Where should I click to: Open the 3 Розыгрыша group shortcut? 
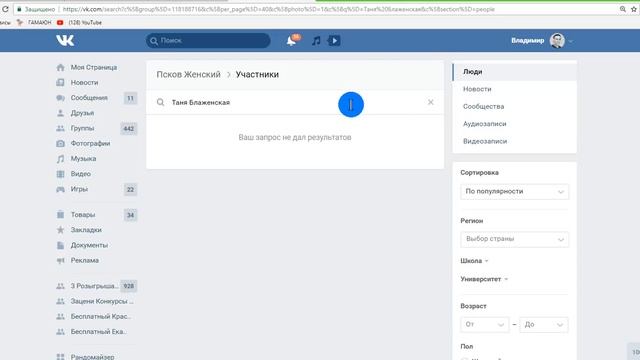point(94,286)
